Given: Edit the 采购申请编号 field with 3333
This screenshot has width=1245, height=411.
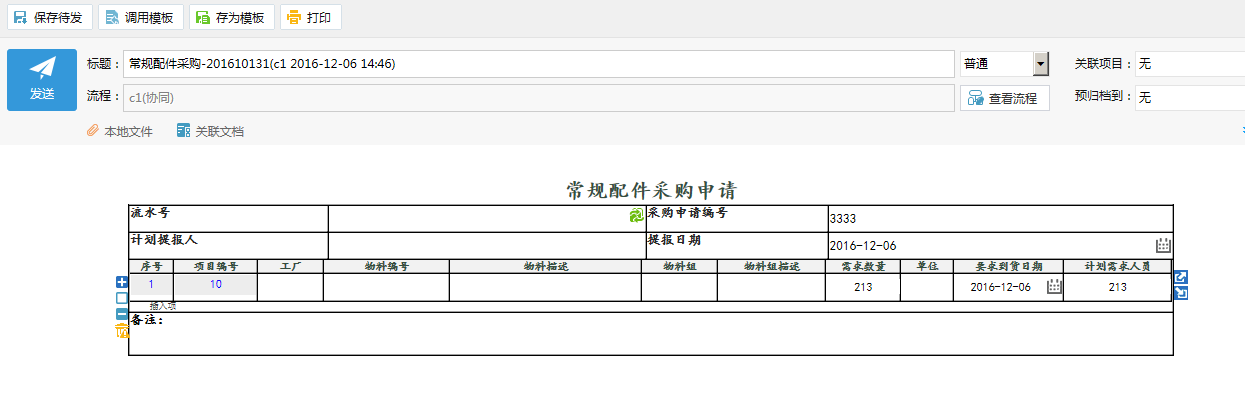Looking at the screenshot, I should (999, 219).
